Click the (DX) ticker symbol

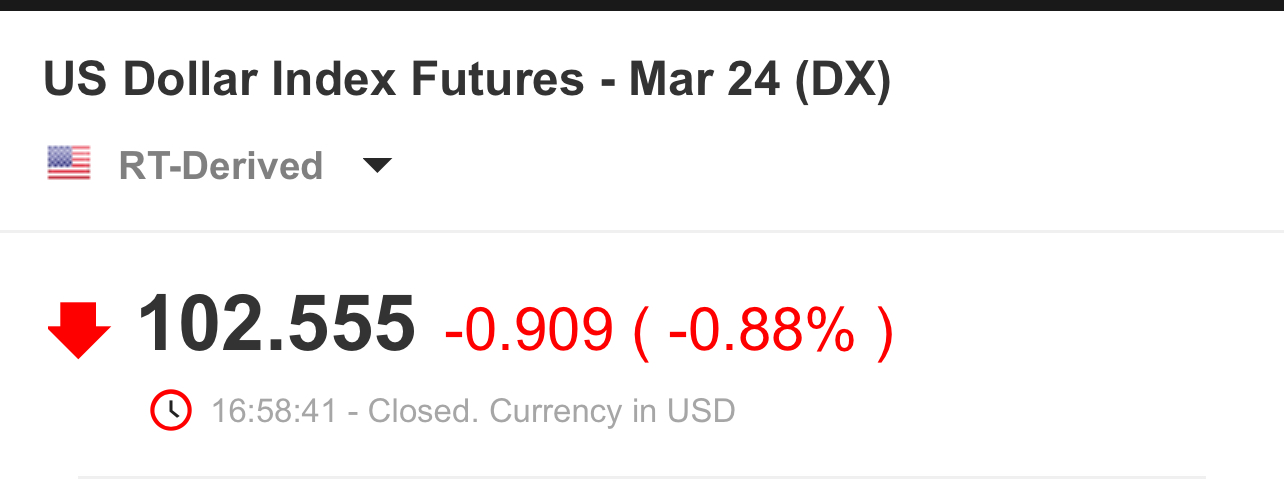pyautogui.click(x=842, y=80)
